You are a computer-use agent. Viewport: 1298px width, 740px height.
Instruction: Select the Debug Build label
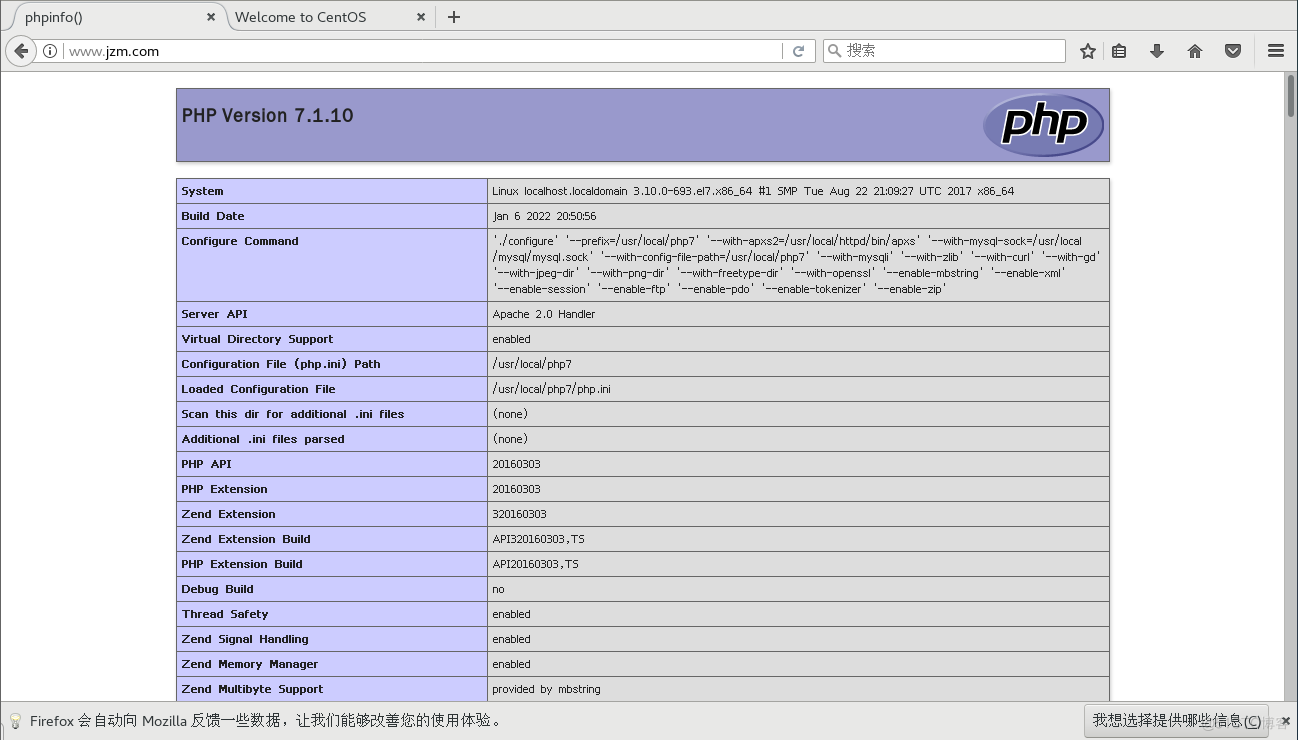[x=217, y=589]
